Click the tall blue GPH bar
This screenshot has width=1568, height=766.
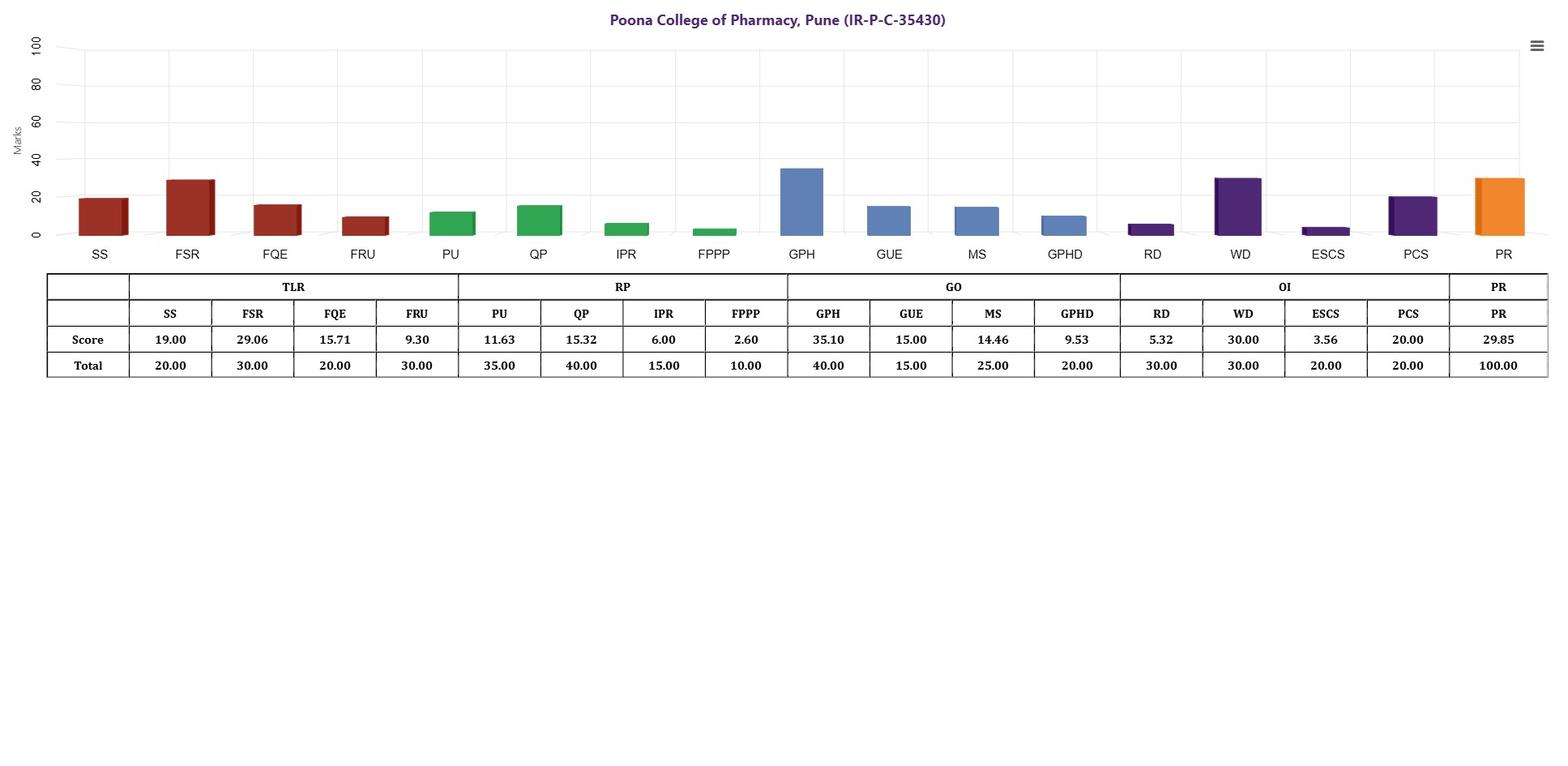pyautogui.click(x=801, y=202)
